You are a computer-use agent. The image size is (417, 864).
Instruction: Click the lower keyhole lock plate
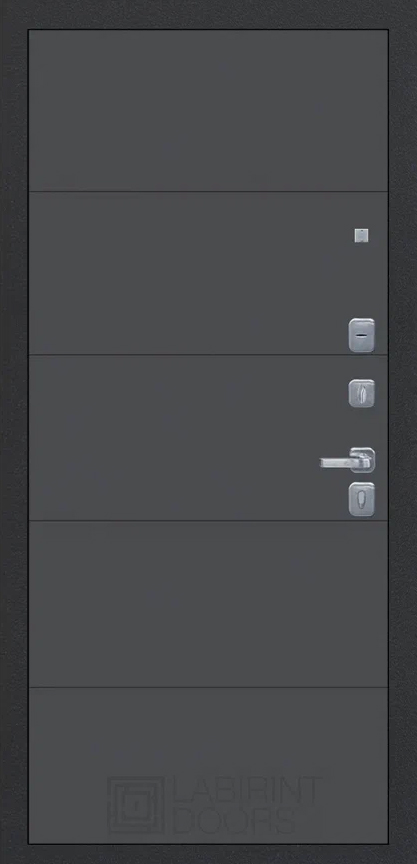361,499
